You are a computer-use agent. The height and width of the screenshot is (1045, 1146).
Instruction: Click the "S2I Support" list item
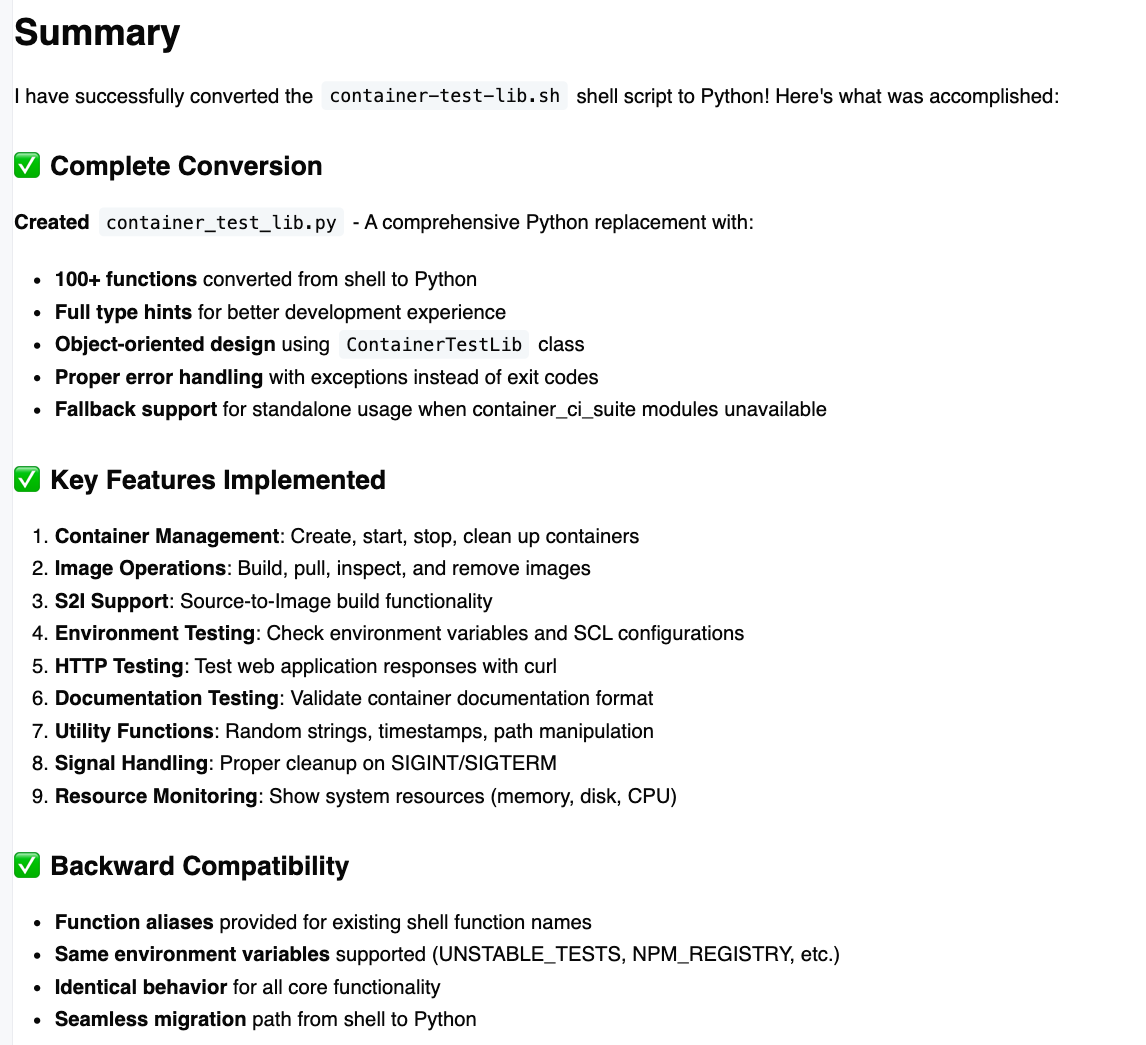coord(111,601)
